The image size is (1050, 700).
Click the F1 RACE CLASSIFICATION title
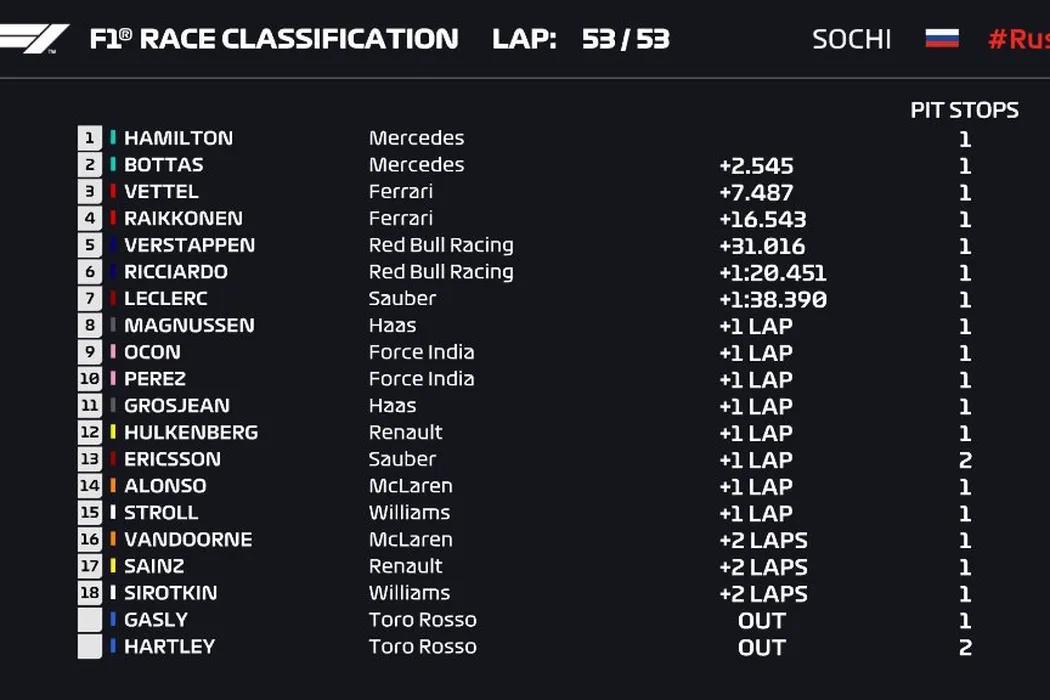(x=273, y=39)
